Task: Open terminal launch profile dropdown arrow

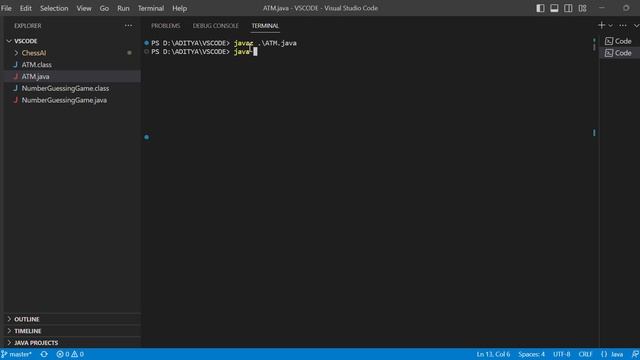Action: click(611, 26)
